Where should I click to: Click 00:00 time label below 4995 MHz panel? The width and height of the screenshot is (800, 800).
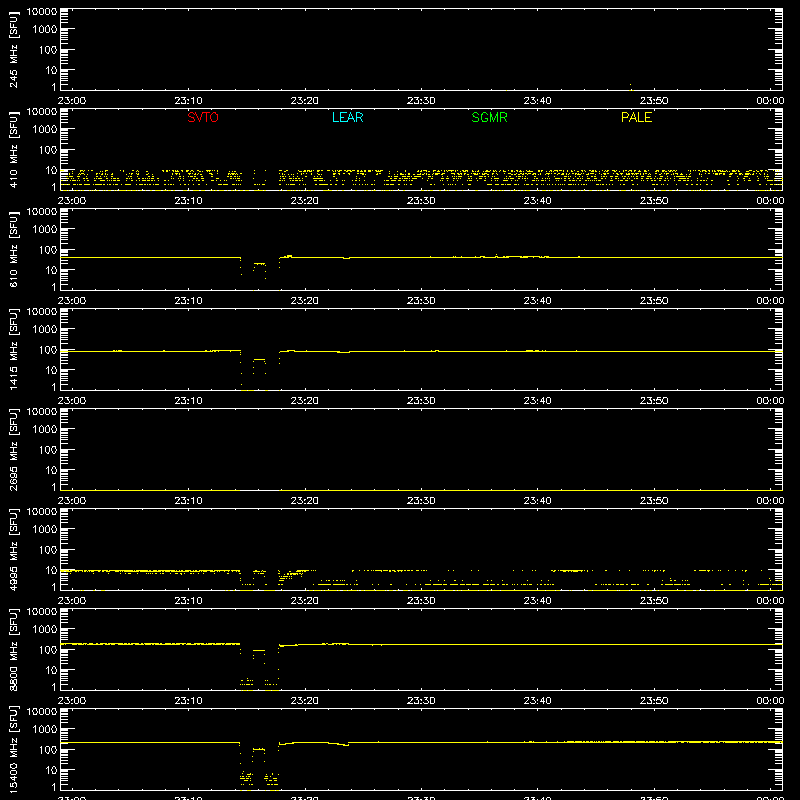point(770,601)
